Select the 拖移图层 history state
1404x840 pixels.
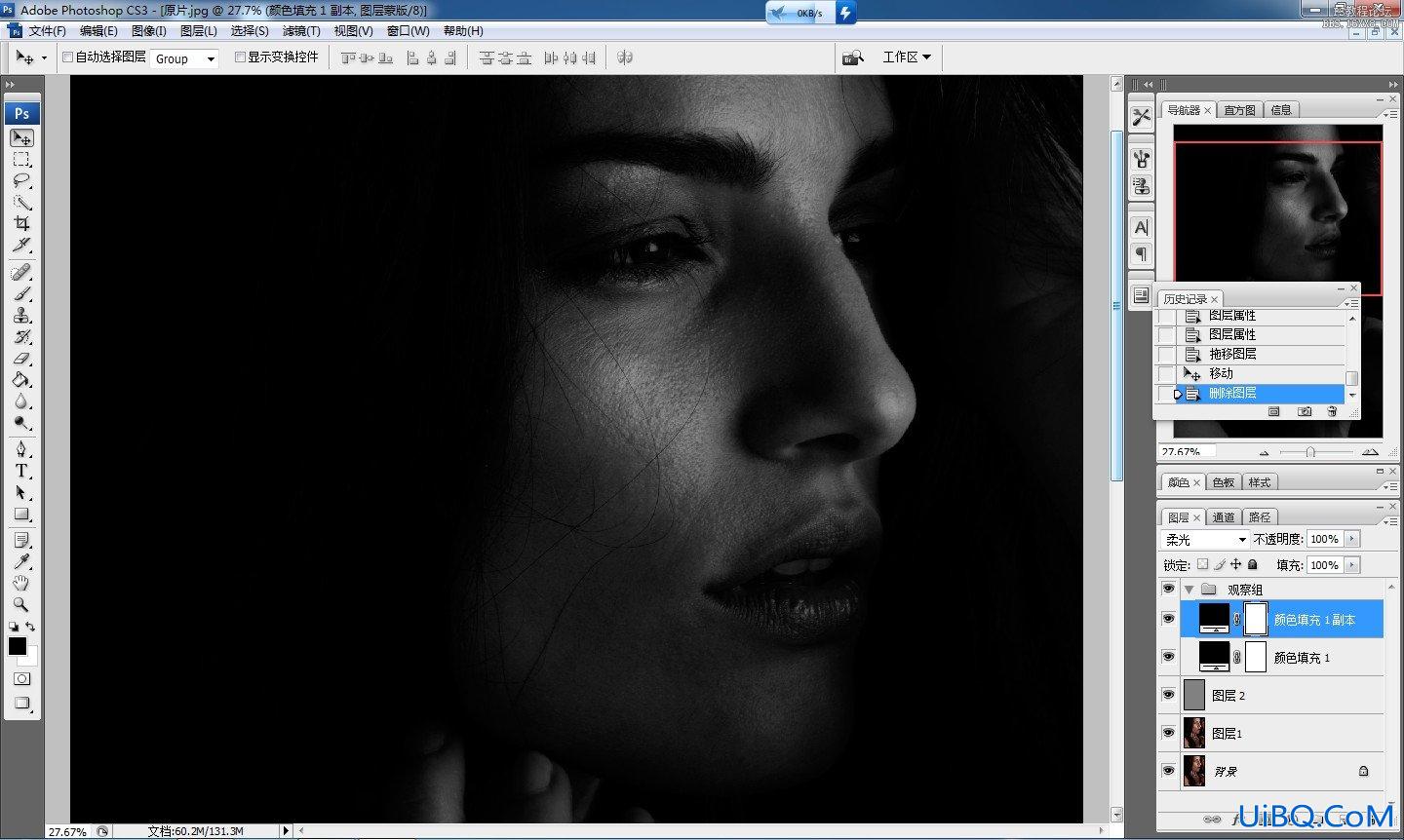[x=1251, y=354]
